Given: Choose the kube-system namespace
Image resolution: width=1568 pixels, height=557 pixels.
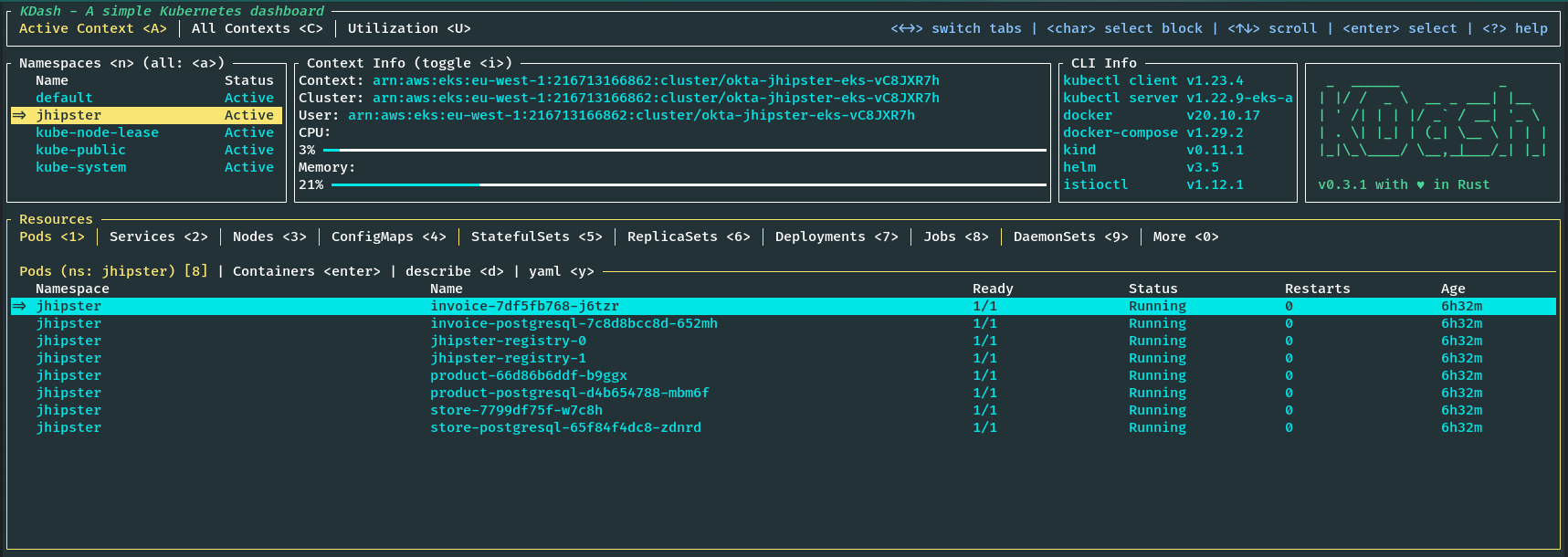Looking at the screenshot, I should [x=80, y=167].
